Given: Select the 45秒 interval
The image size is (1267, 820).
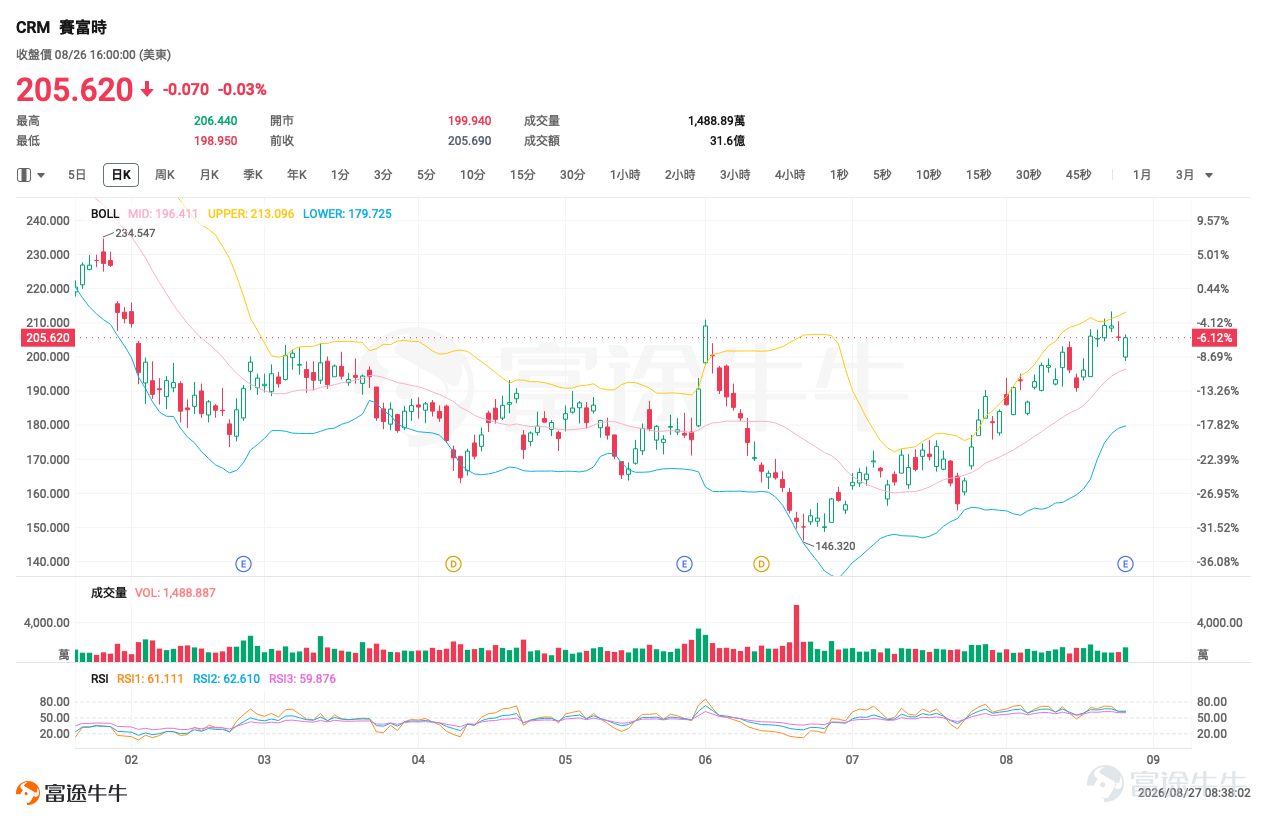Looking at the screenshot, I should pos(1078,175).
